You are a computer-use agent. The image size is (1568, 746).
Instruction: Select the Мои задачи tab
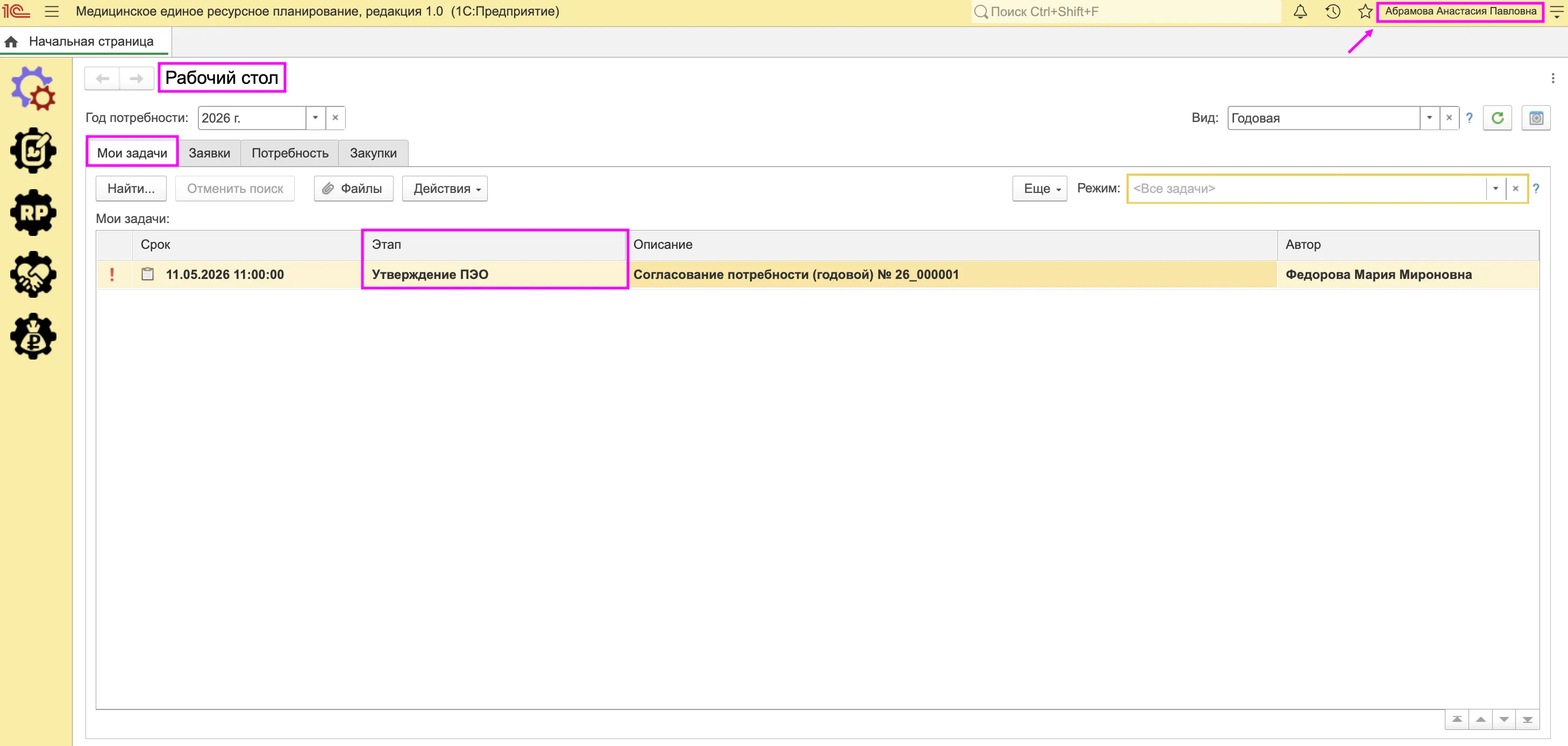click(x=132, y=153)
